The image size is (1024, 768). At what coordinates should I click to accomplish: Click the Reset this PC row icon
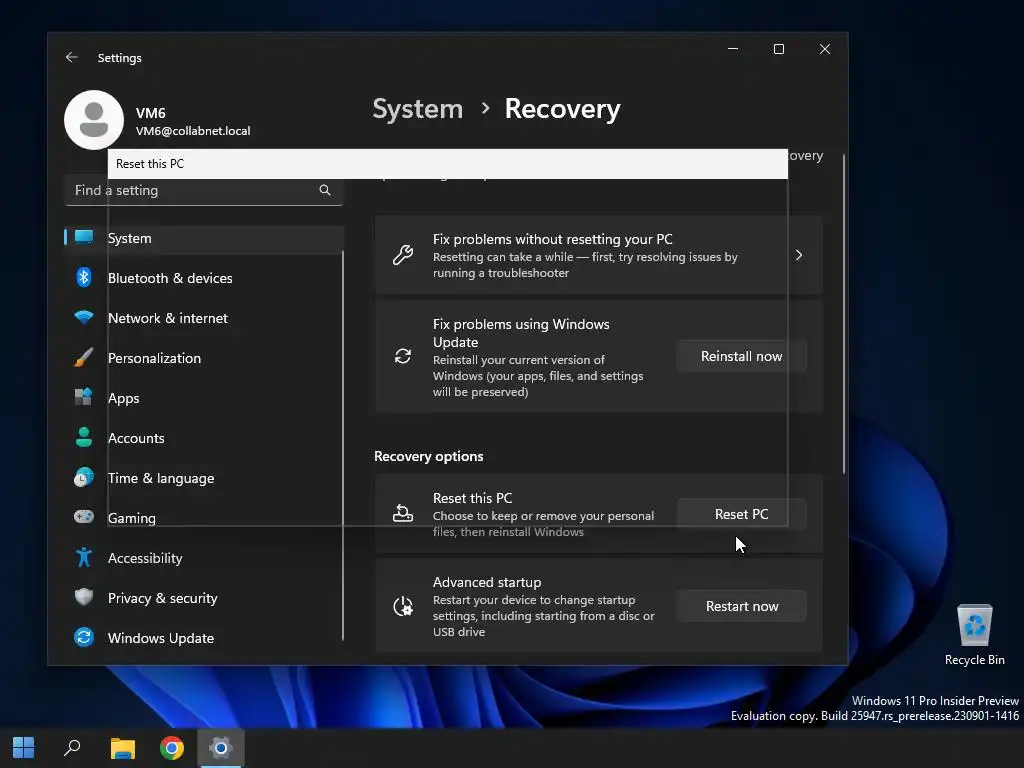pyautogui.click(x=403, y=514)
